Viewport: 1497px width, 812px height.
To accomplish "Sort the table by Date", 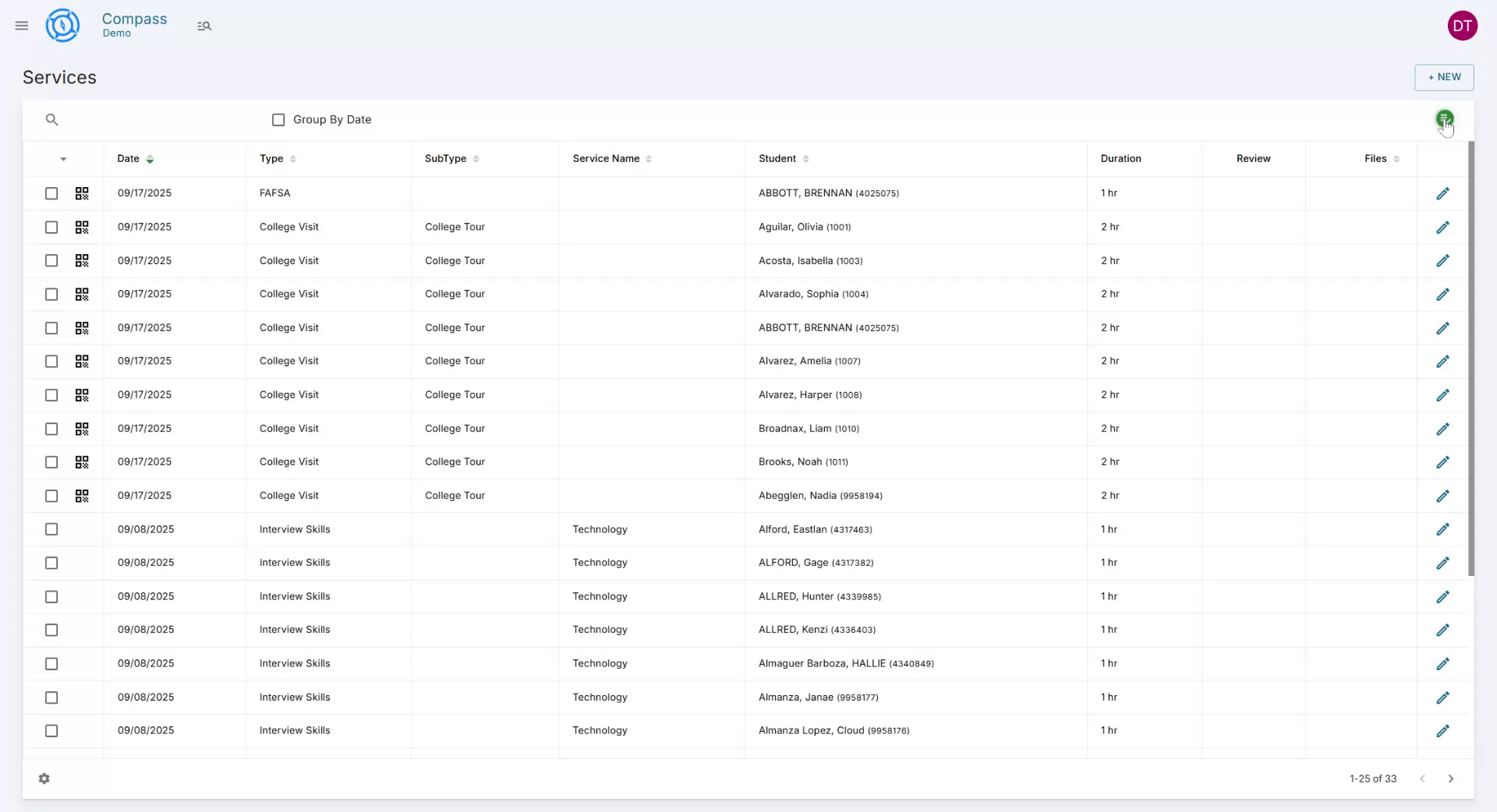I will [x=149, y=159].
